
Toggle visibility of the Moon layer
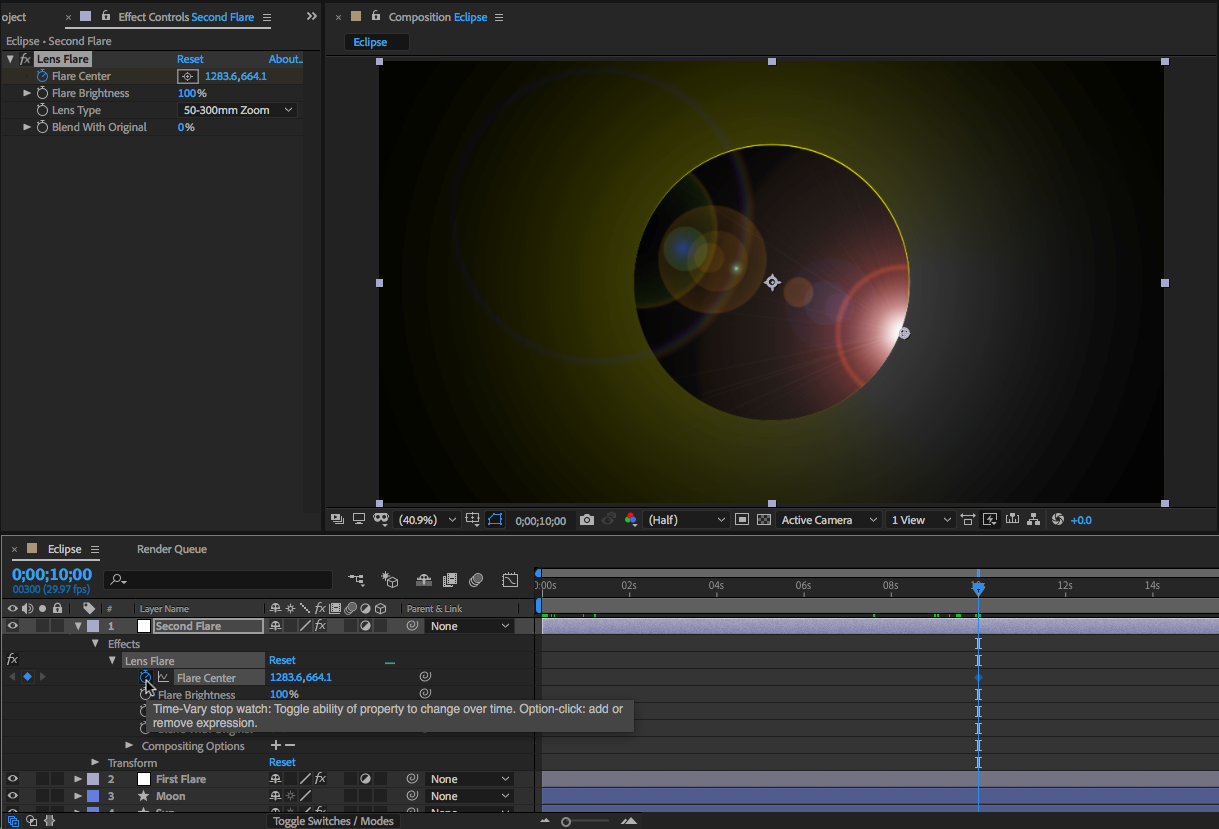(x=13, y=796)
